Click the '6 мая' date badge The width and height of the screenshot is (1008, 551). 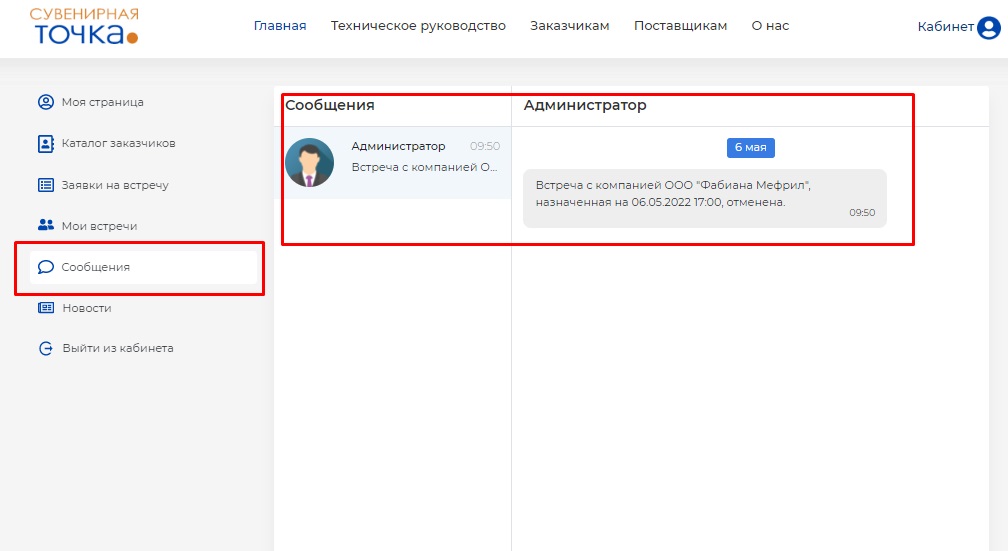(750, 148)
